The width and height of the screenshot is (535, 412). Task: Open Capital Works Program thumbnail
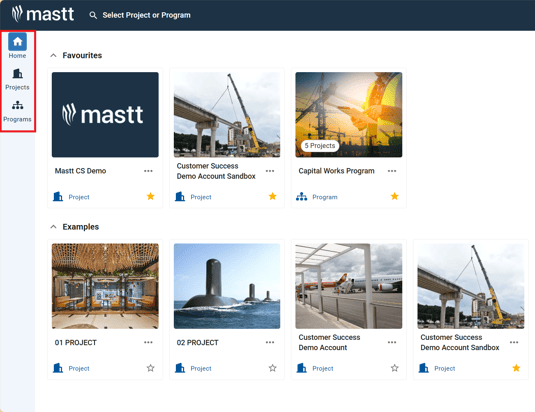pos(349,115)
